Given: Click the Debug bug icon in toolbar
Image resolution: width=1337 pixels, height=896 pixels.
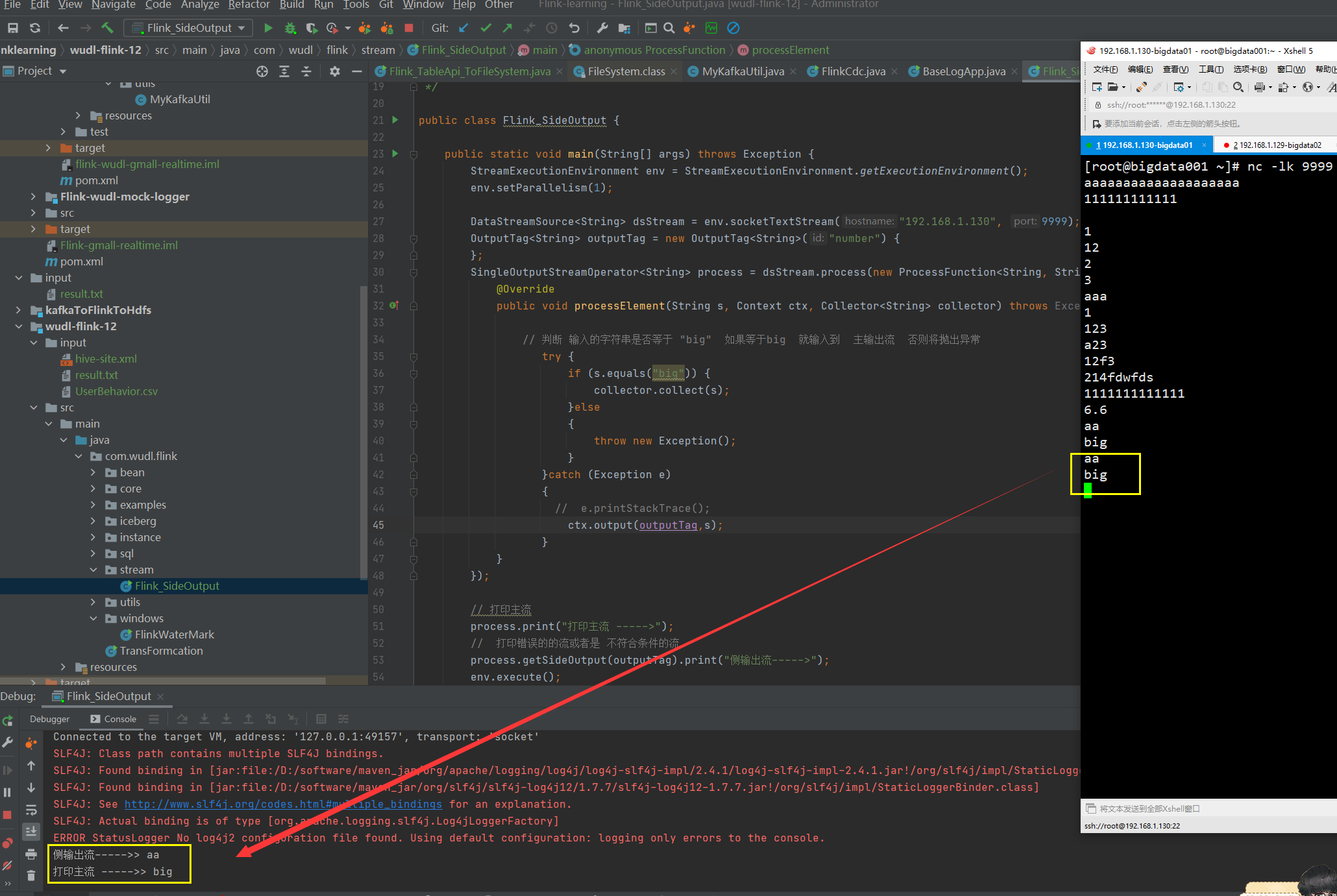Looking at the screenshot, I should pos(290,28).
